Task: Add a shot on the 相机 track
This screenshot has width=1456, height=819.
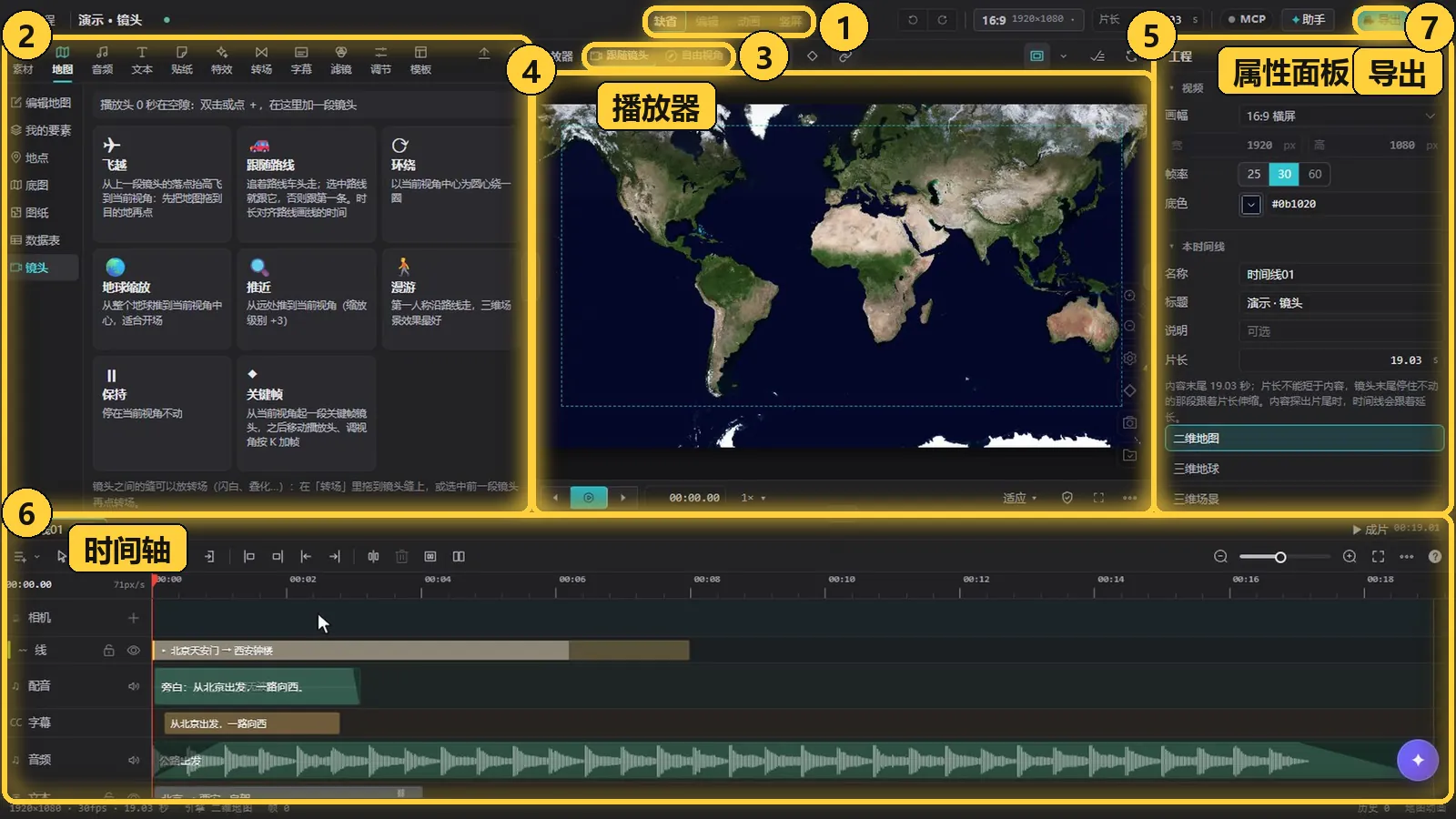Action: click(134, 618)
